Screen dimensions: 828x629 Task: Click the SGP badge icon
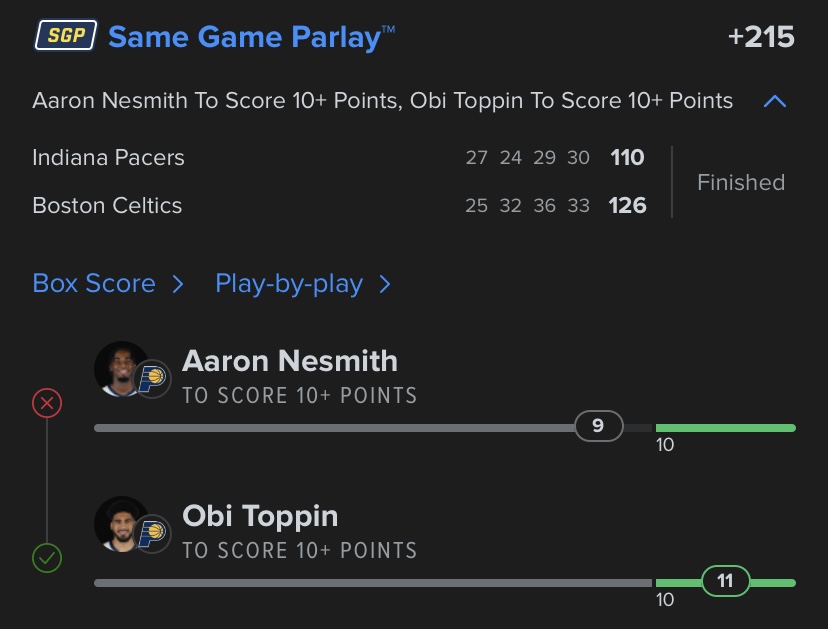(x=65, y=35)
